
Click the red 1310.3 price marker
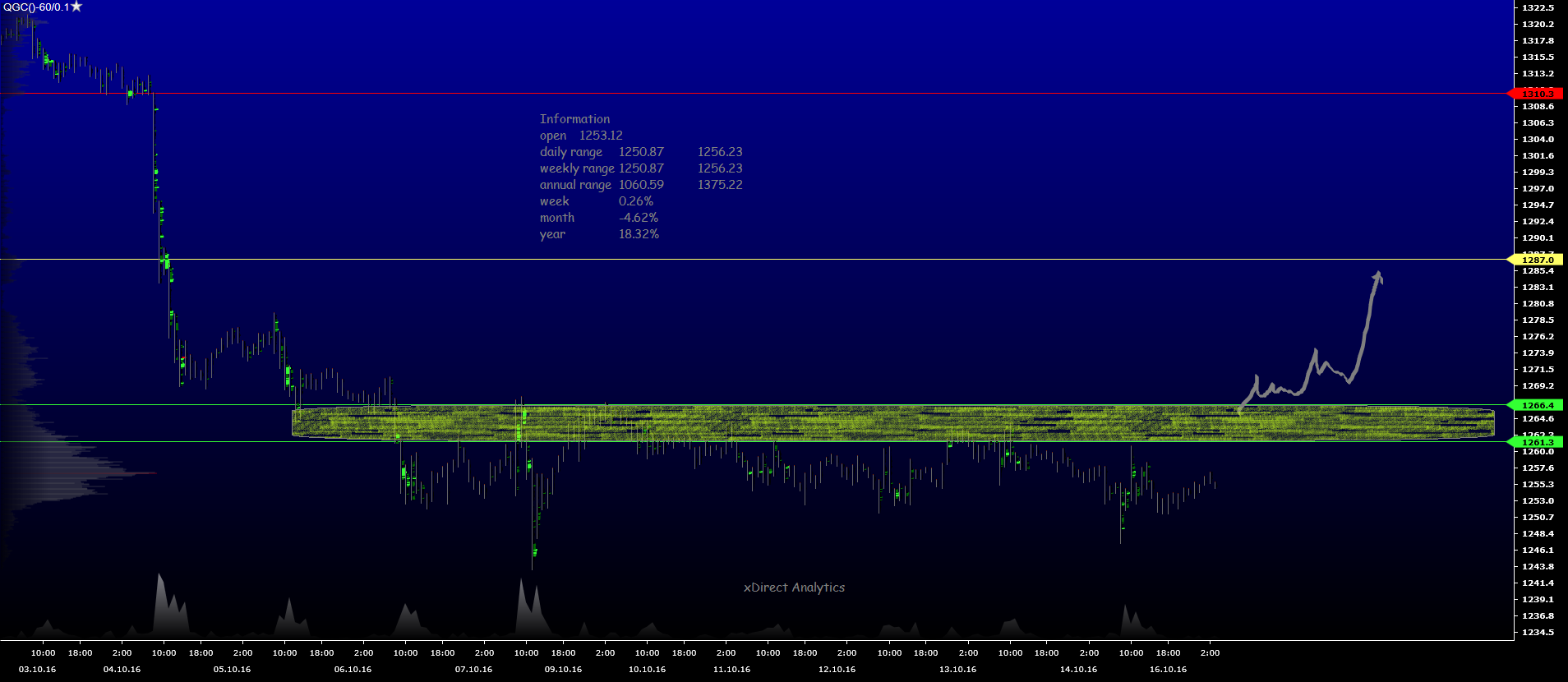click(1535, 94)
